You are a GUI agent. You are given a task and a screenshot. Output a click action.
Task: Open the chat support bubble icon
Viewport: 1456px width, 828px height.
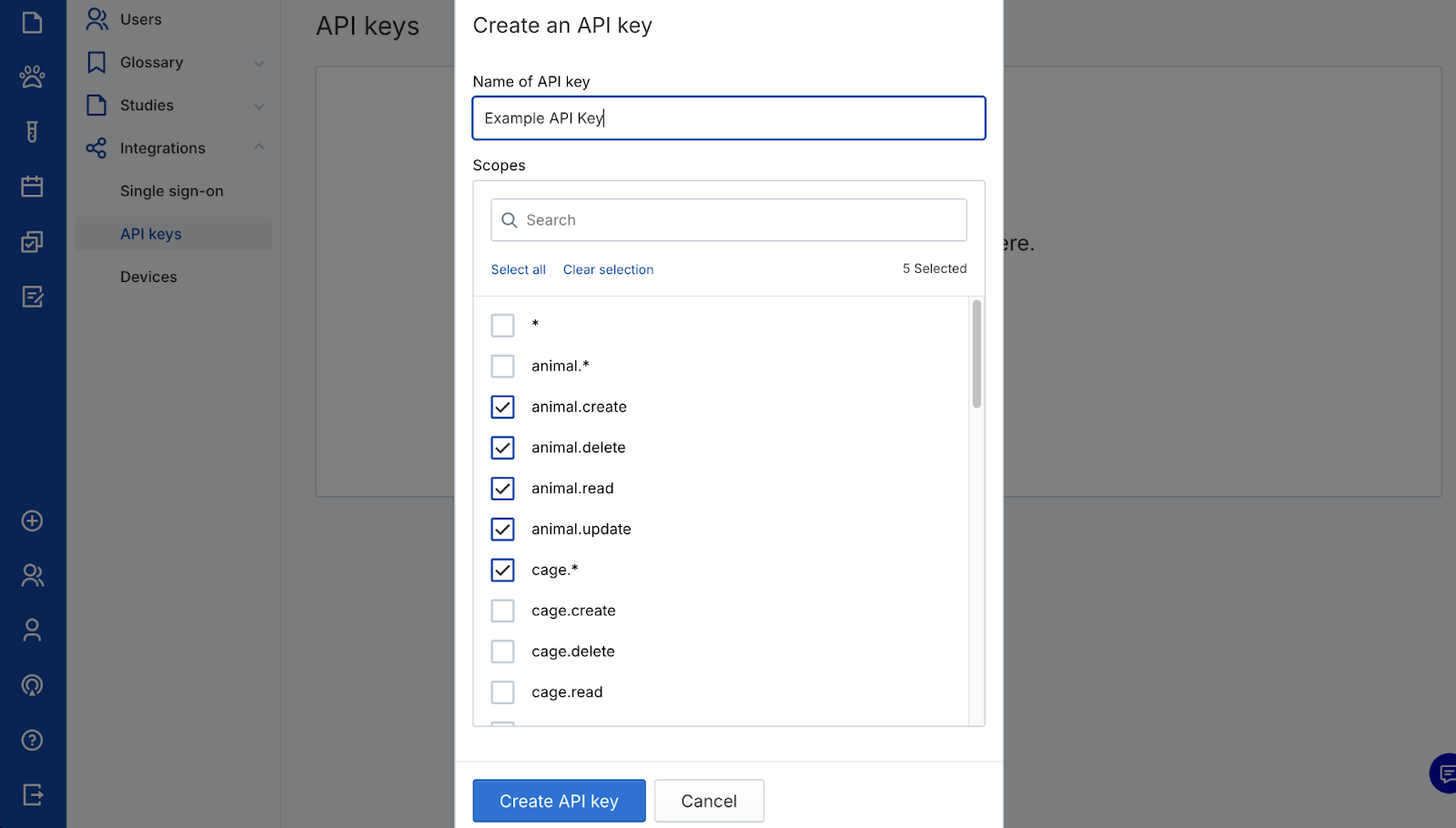[1444, 773]
